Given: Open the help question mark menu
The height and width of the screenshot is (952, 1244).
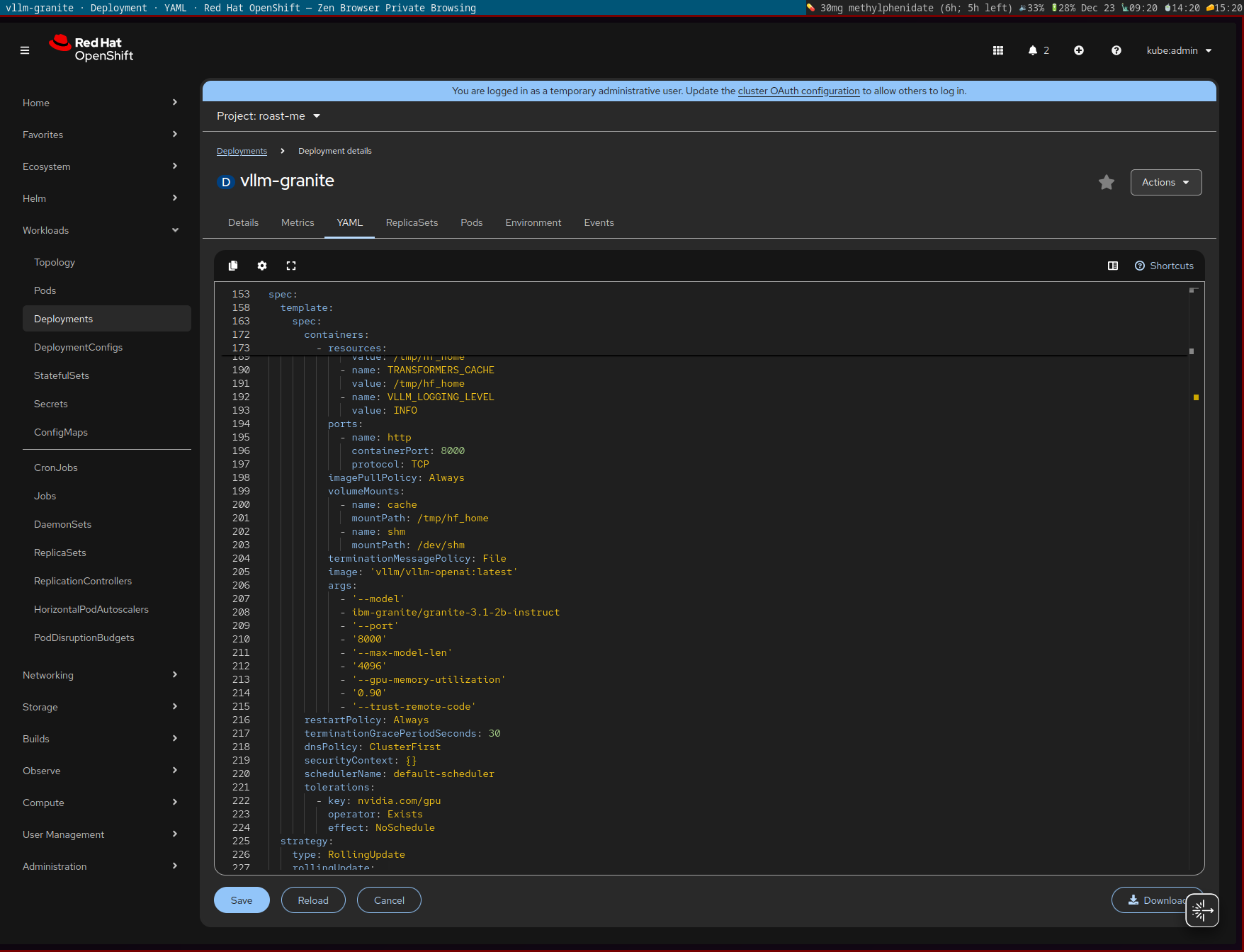Looking at the screenshot, I should pos(1116,50).
